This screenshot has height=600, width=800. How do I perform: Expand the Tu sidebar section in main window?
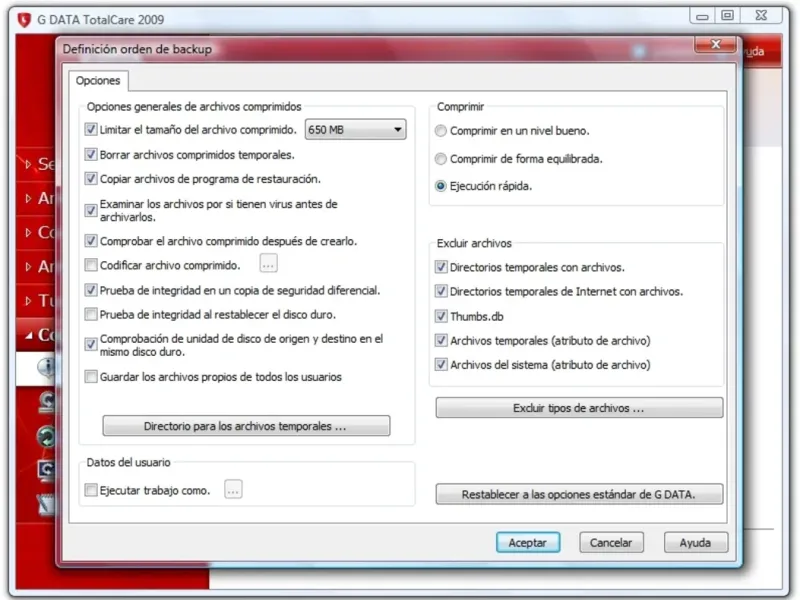pos(37,301)
